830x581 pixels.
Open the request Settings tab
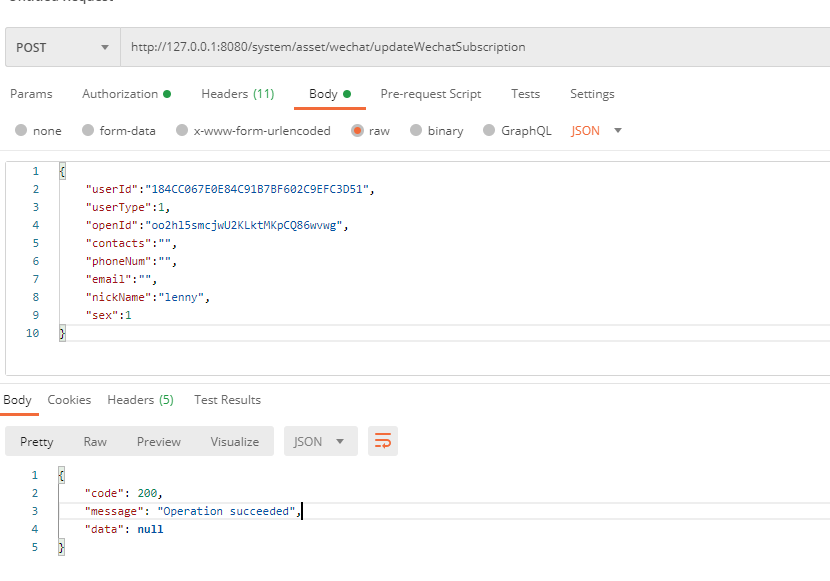592,94
